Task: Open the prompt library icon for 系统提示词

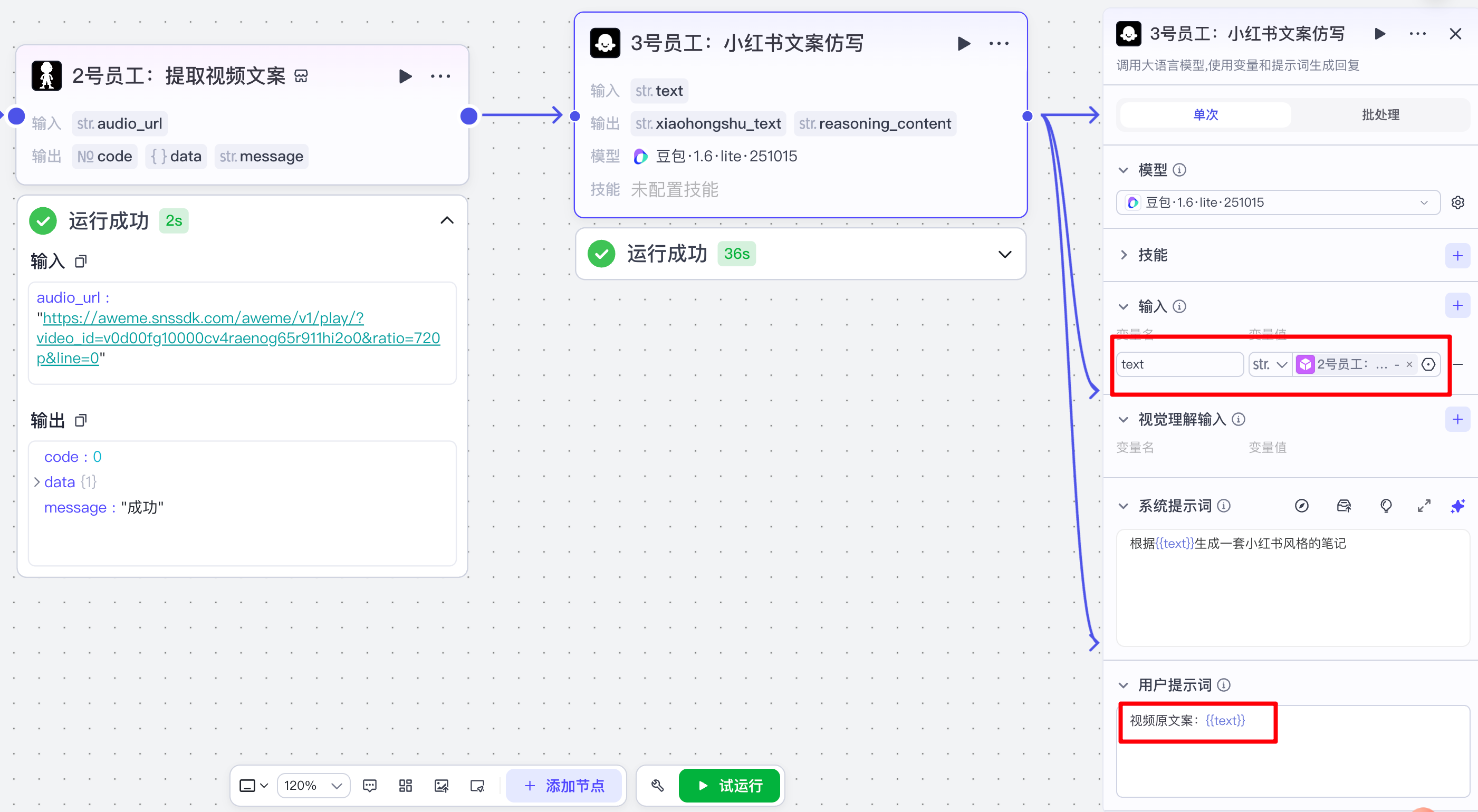Action: tap(1343, 506)
